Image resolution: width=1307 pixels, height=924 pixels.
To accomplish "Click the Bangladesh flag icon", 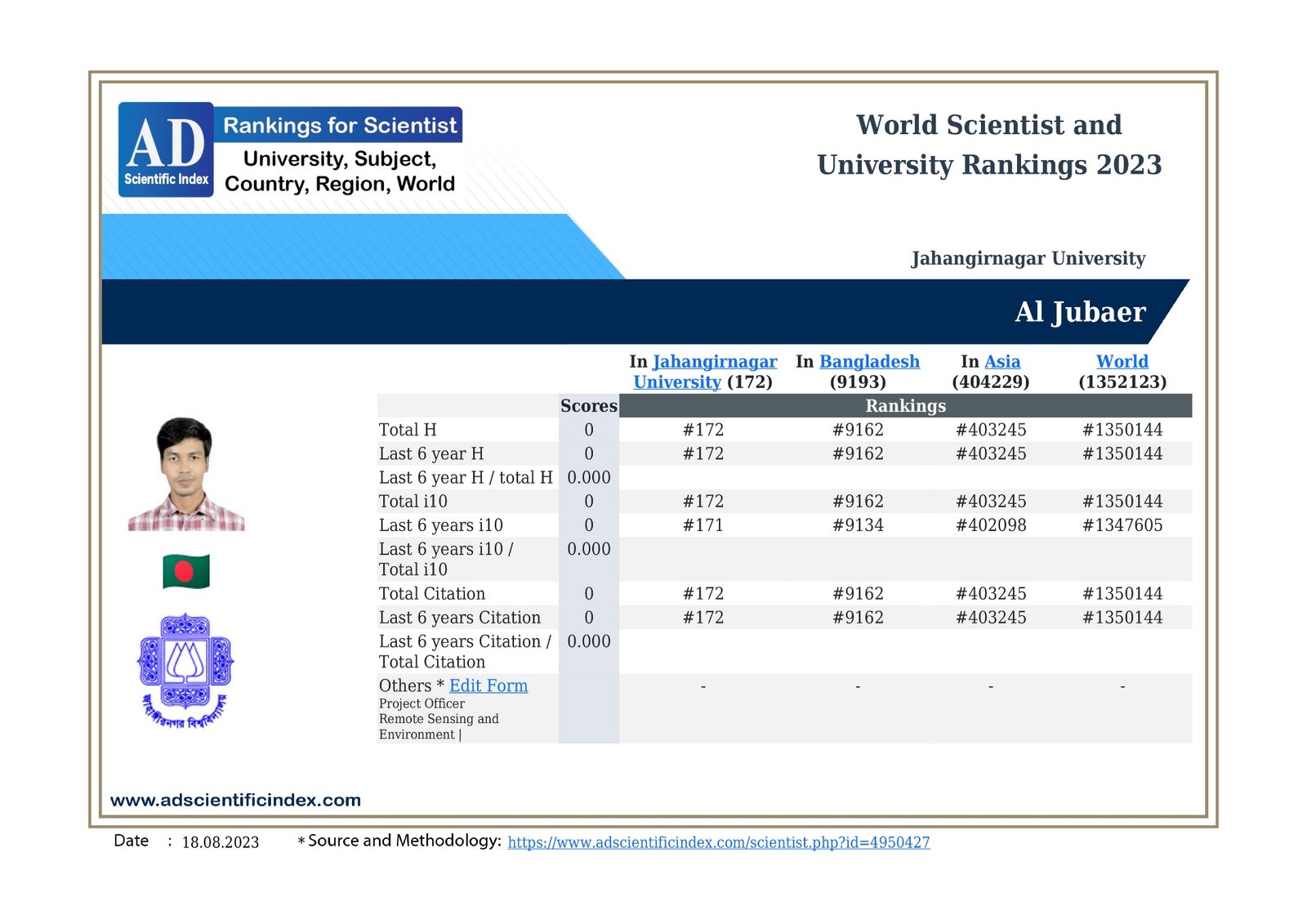I will [x=186, y=571].
